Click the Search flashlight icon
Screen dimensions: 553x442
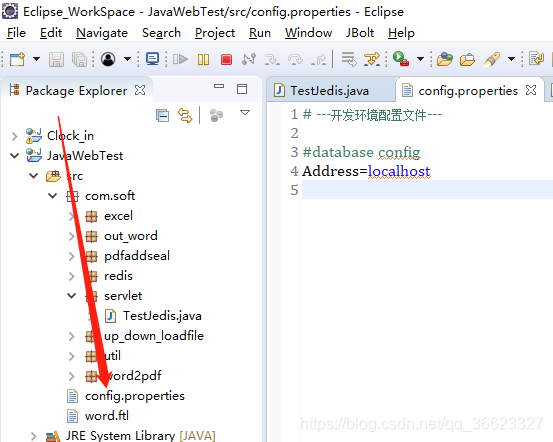click(492, 59)
